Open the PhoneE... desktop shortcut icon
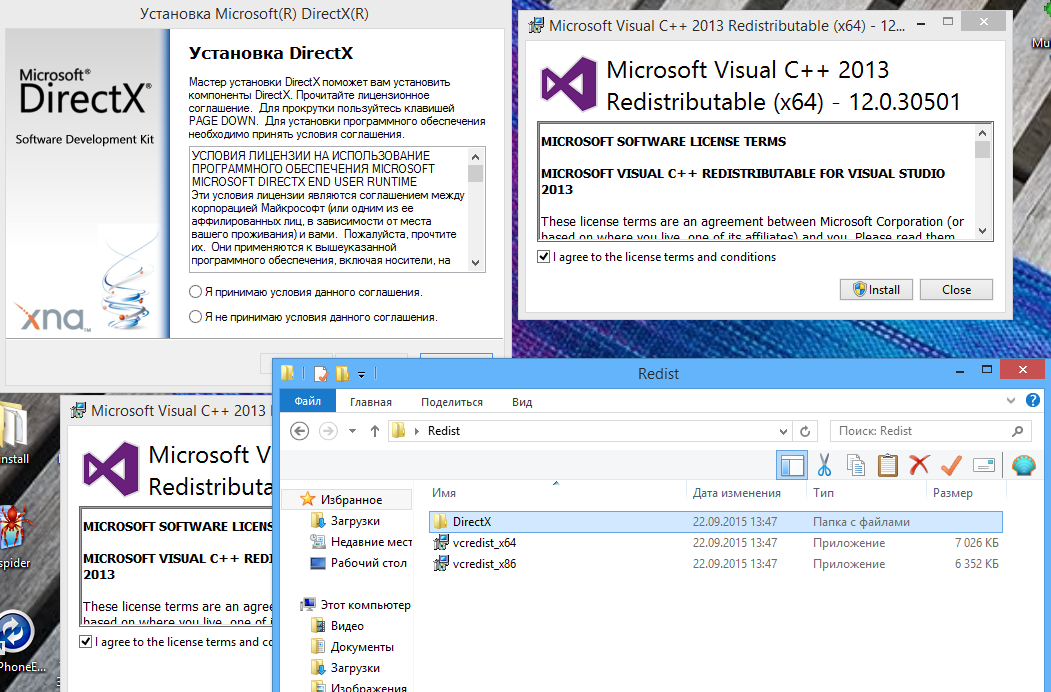Viewport: 1051px width, 692px height. coord(15,632)
